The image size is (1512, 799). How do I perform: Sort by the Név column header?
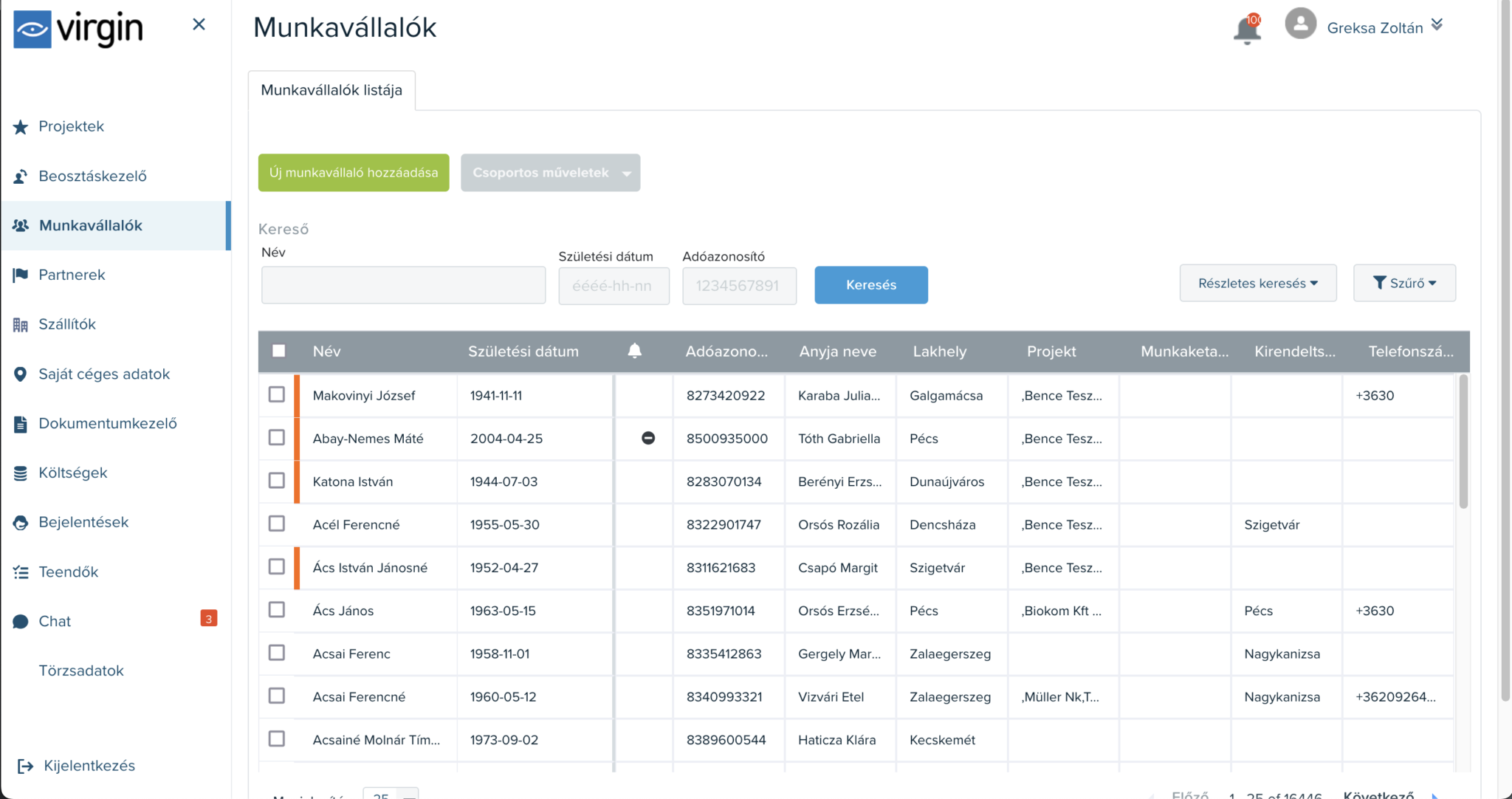tap(326, 352)
